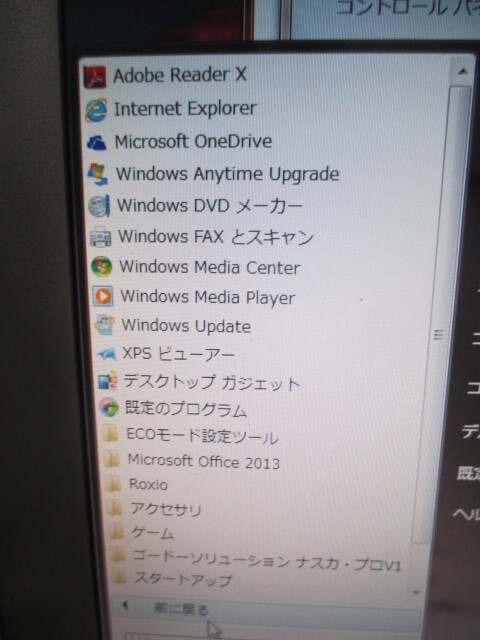480x640 pixels.
Task: Open Windows Media Center menu entry
Action: [x=210, y=267]
